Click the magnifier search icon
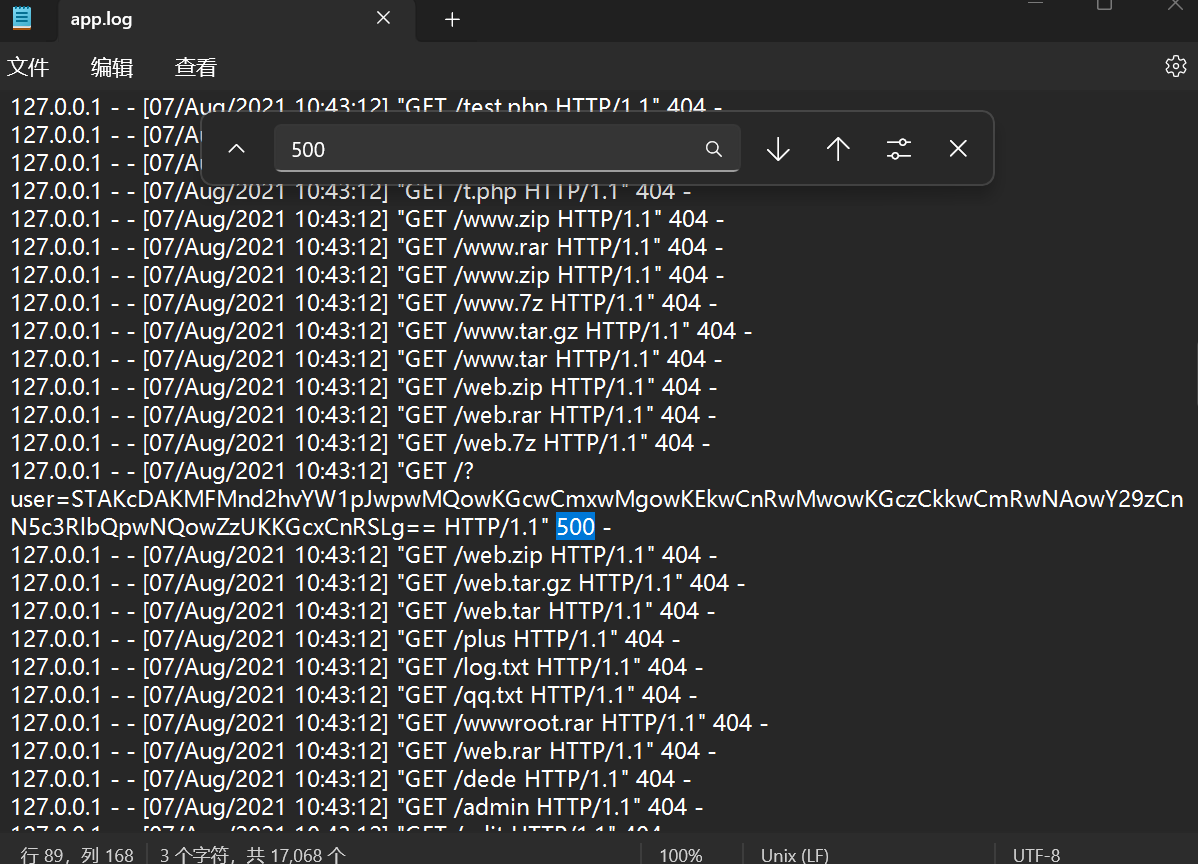Viewport: 1198px width, 864px height. 714,149
